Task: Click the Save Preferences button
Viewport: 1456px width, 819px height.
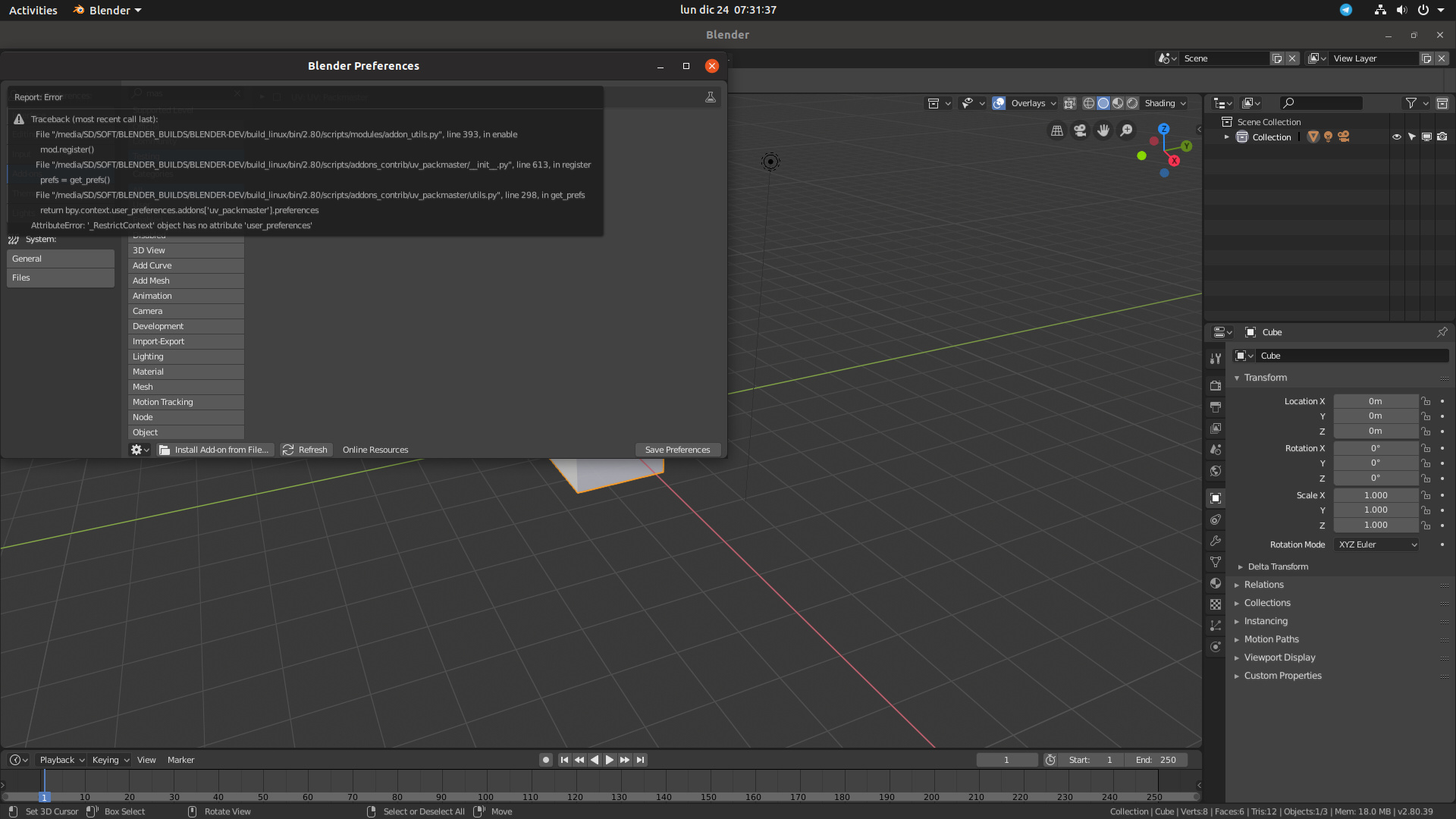Action: coord(677,450)
